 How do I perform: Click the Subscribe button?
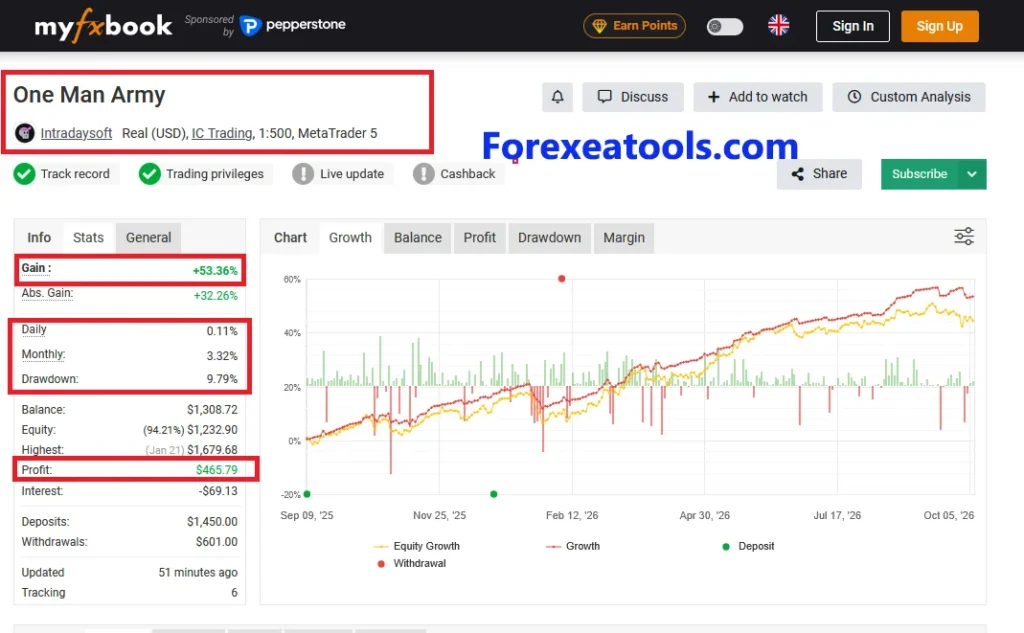click(920, 174)
